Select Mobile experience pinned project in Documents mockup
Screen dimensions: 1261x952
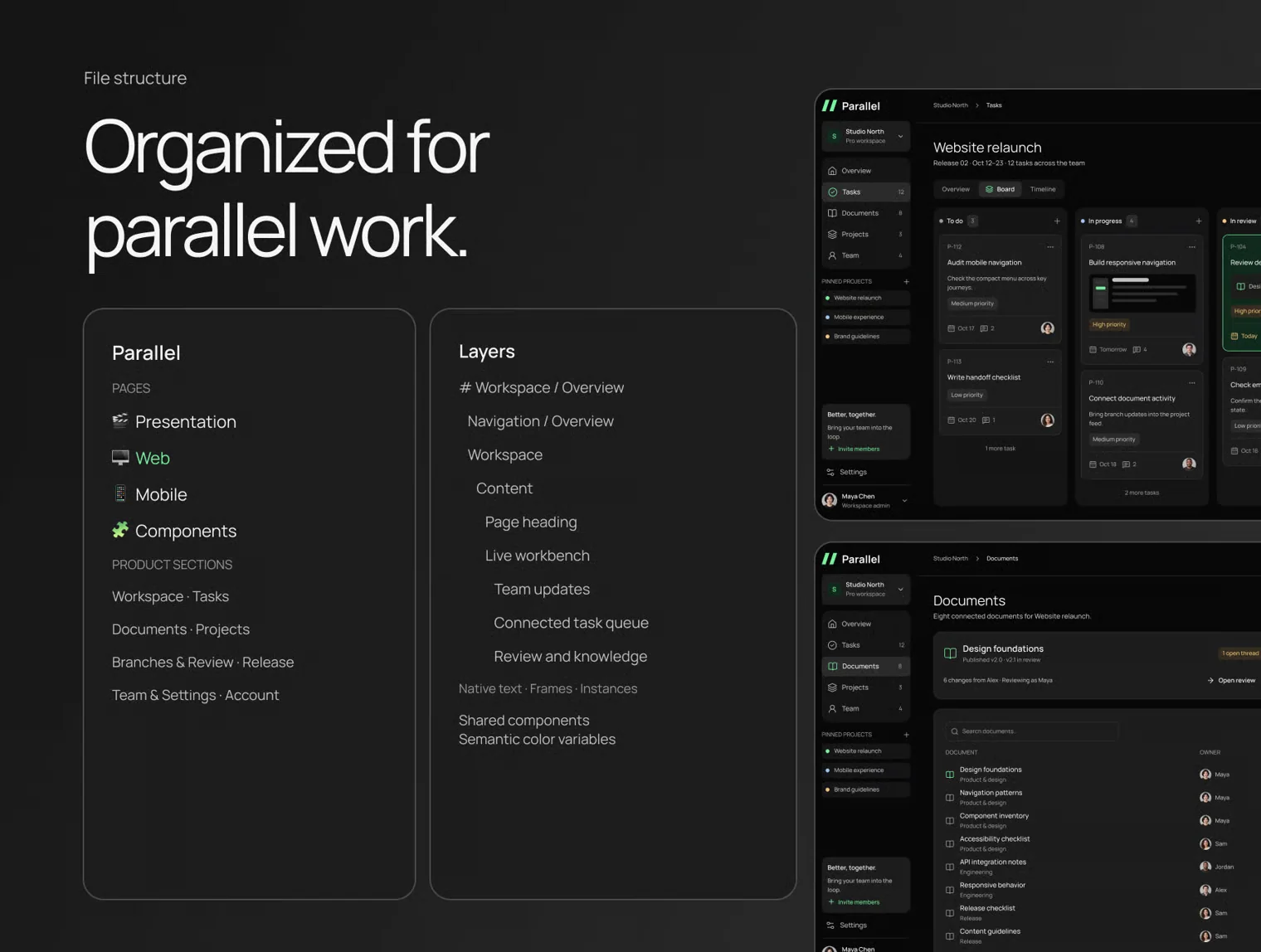pyautogui.click(x=865, y=770)
